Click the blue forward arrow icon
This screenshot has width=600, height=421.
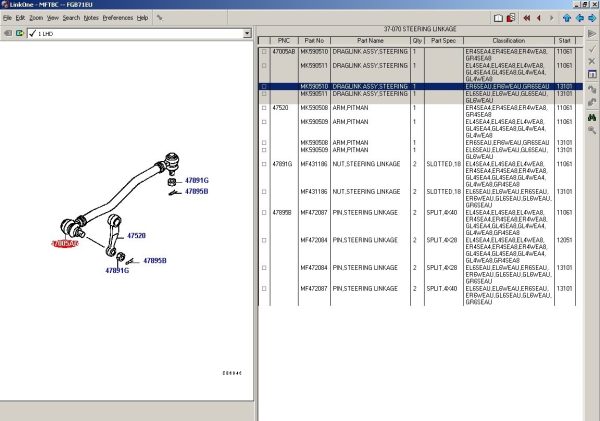pos(592,18)
